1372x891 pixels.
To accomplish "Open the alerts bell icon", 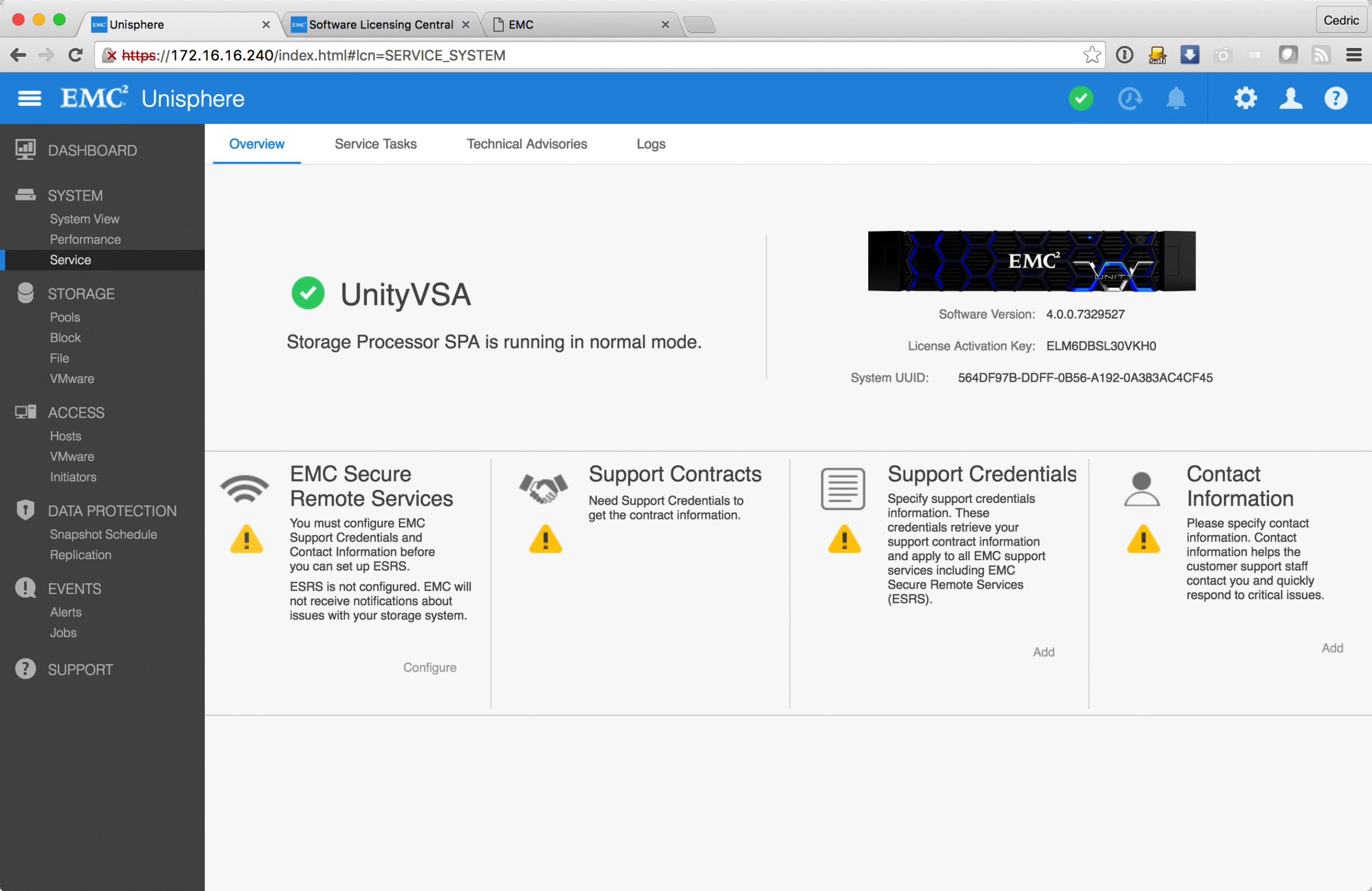I will [1176, 99].
